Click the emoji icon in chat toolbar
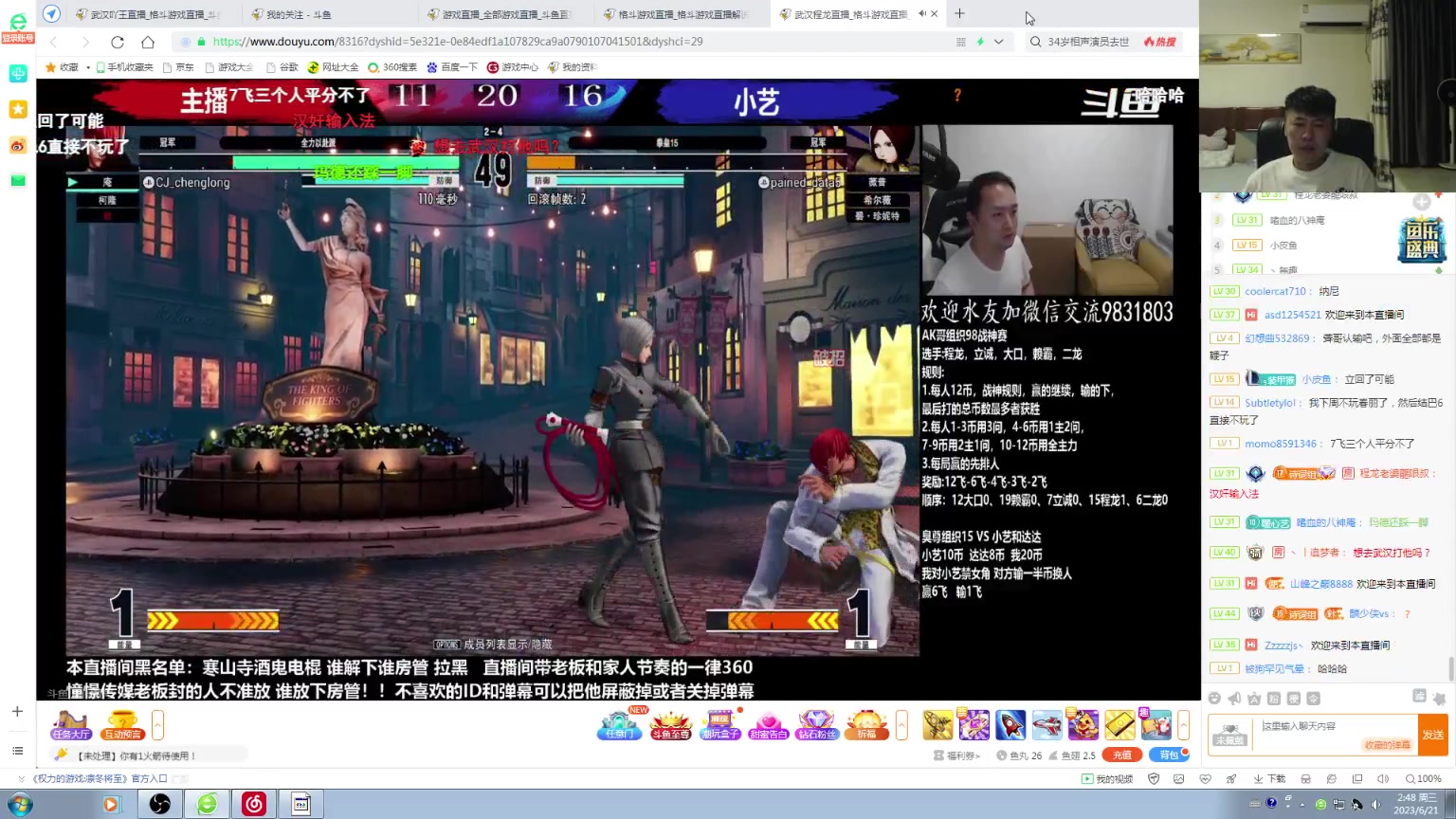Image resolution: width=1456 pixels, height=819 pixels. click(1214, 699)
